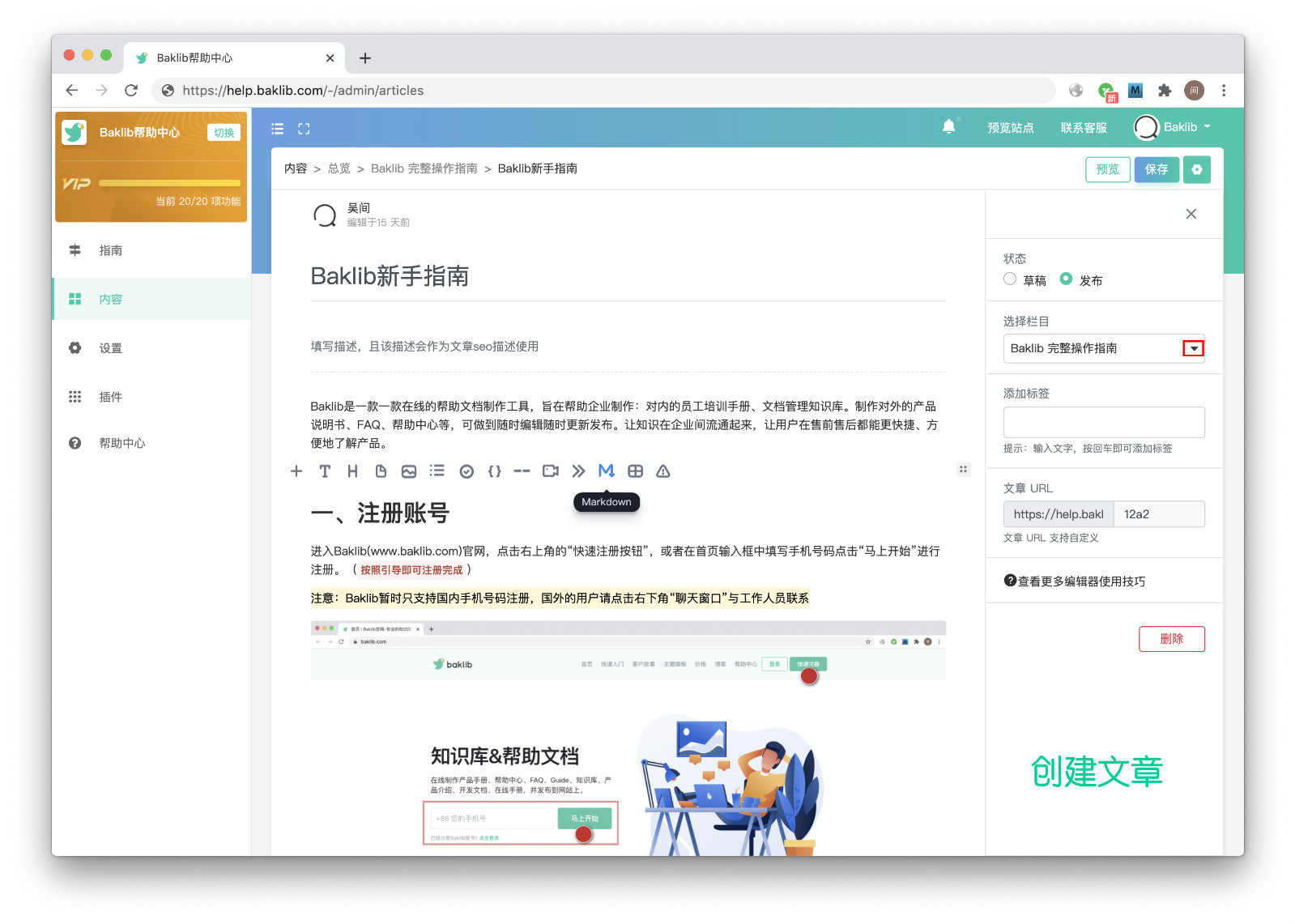Go back in browser history
Image resolution: width=1295 pixels, height=924 pixels.
72,91
